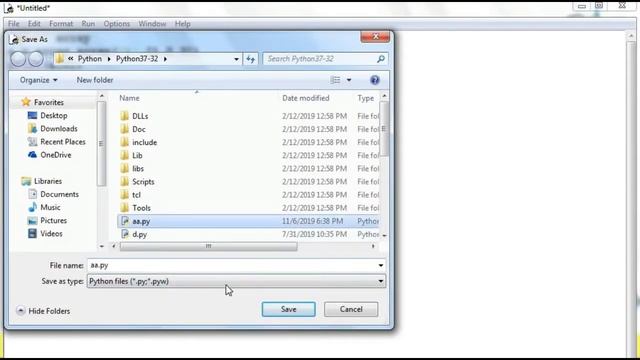This screenshot has width=640, height=360.
Task: Click the Forward navigation button
Action: [x=36, y=59]
